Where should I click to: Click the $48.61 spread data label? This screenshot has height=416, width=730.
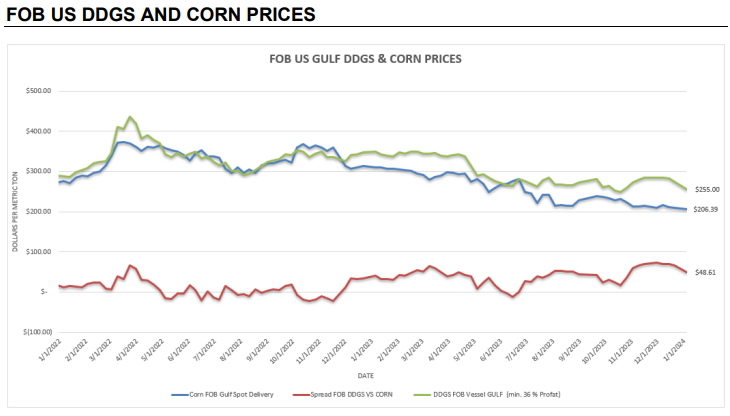(x=705, y=272)
